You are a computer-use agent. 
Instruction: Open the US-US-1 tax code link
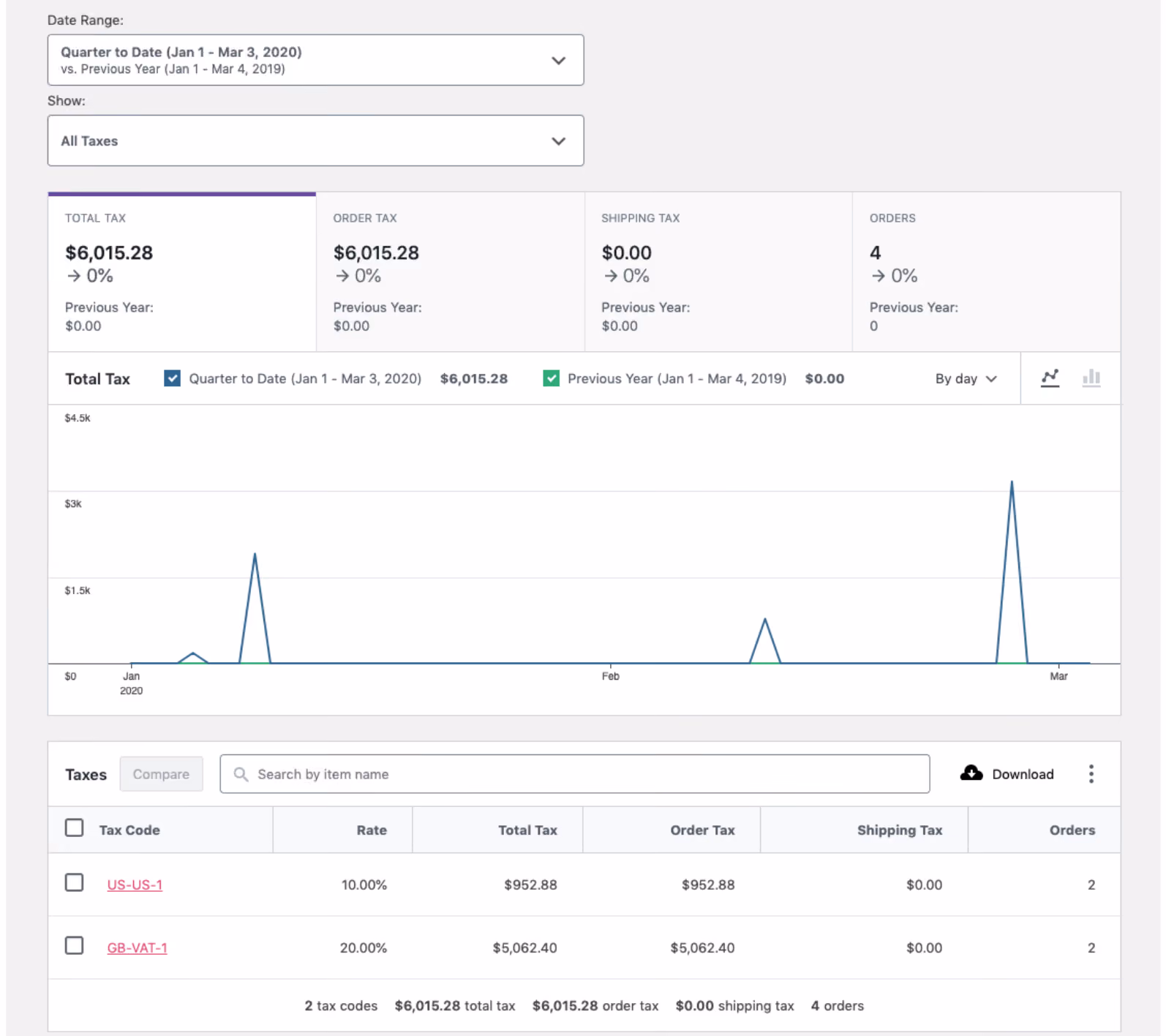[135, 885]
